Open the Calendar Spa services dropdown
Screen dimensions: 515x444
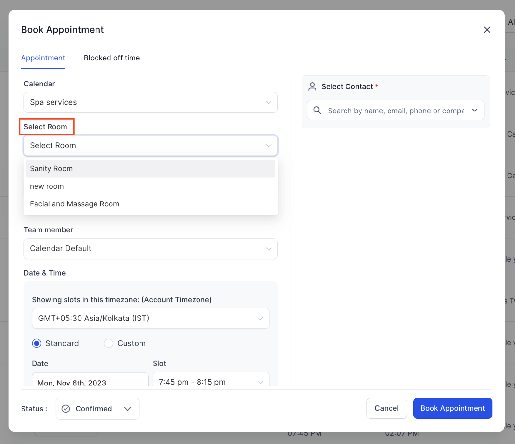(150, 102)
